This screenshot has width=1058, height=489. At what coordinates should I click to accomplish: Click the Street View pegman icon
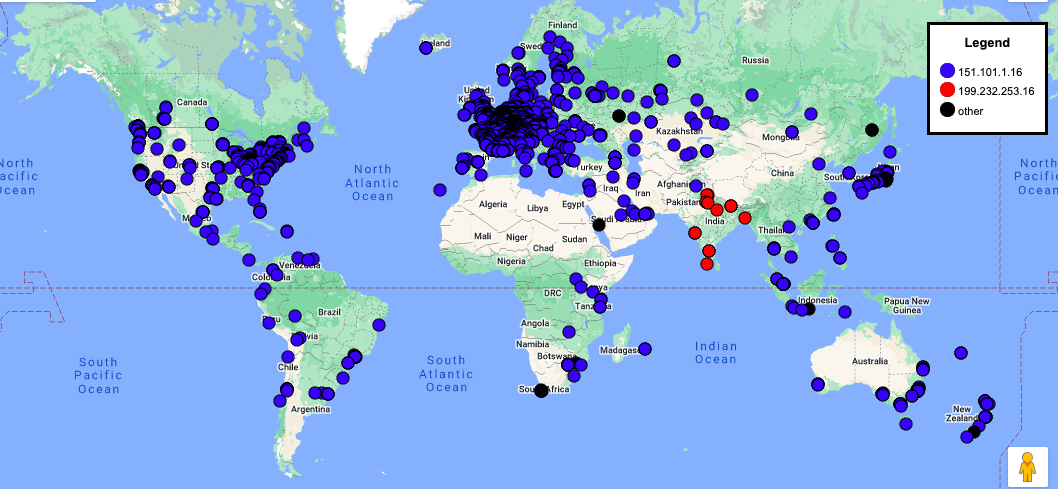pyautogui.click(x=1027, y=466)
